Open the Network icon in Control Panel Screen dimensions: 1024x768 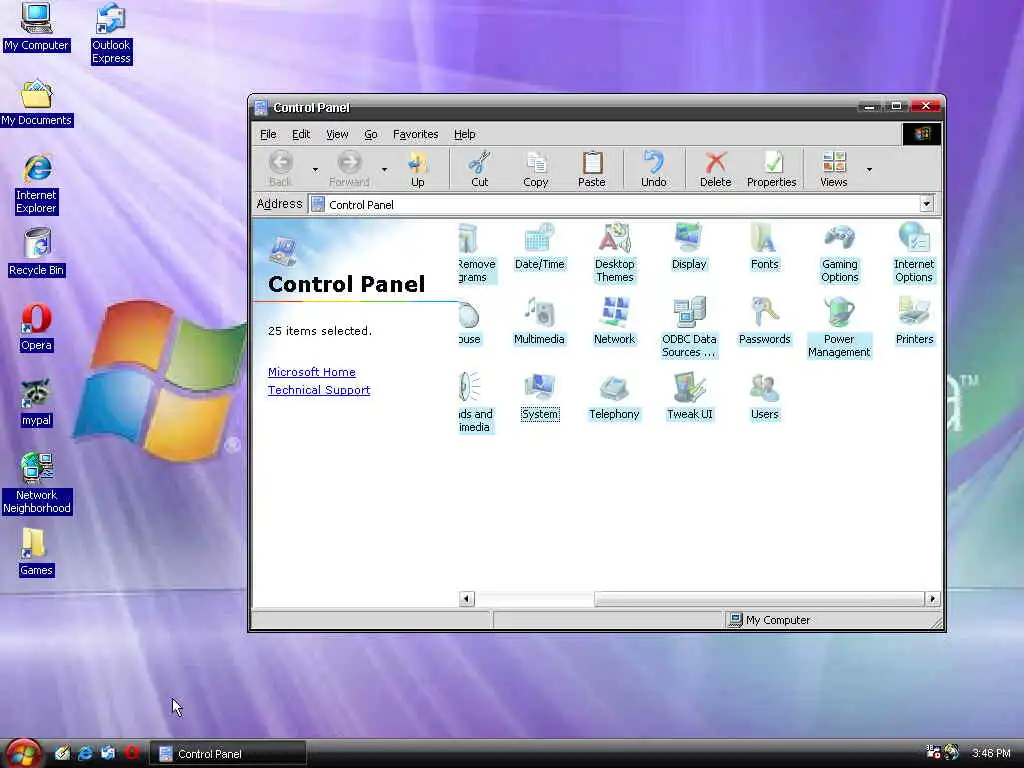614,321
